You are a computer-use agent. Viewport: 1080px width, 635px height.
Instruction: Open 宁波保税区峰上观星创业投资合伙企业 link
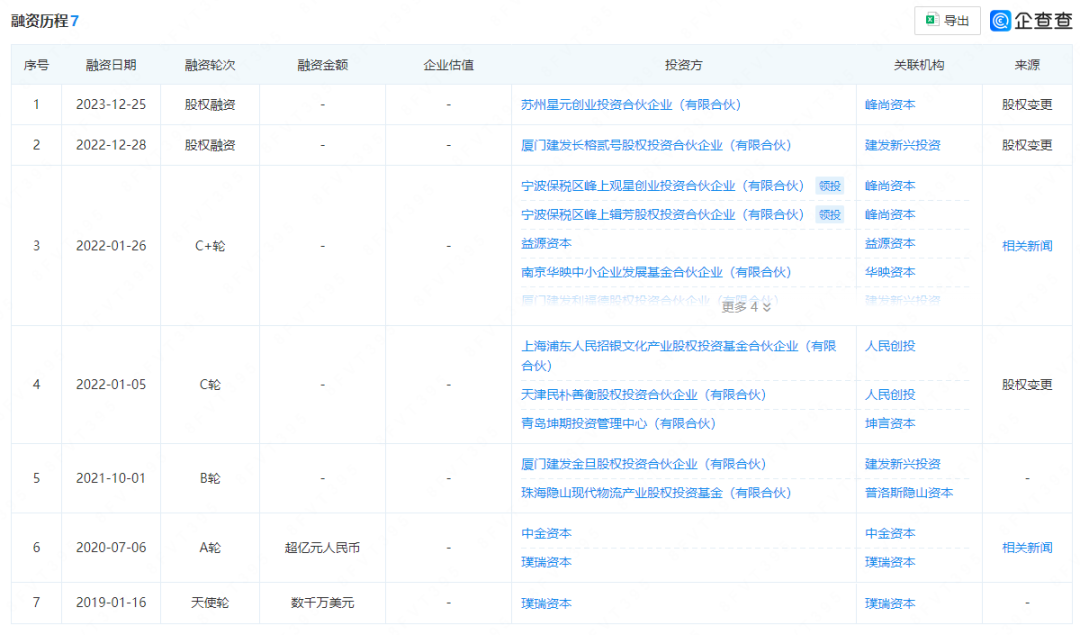(x=663, y=186)
